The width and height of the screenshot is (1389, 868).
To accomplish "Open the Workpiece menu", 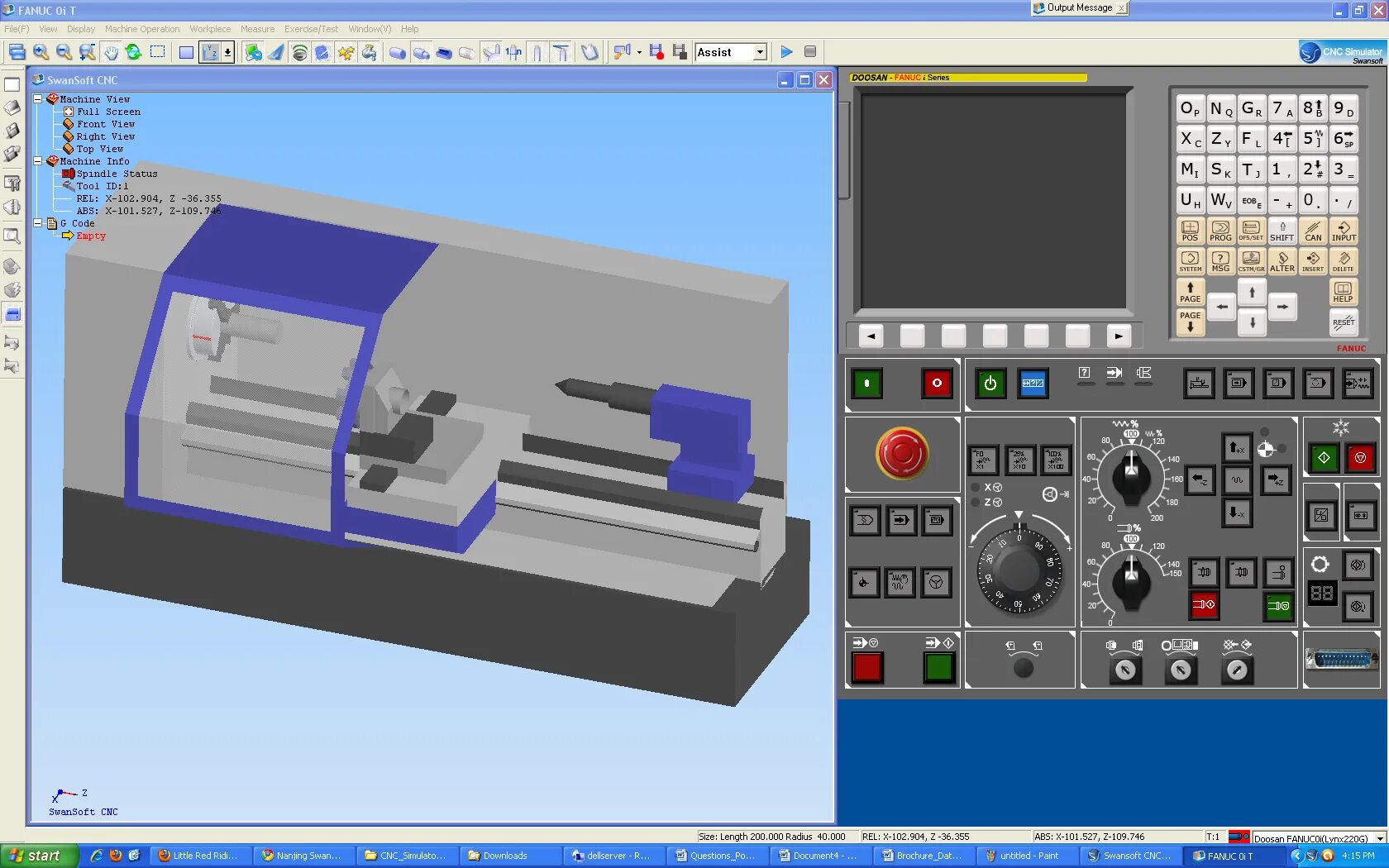I will 210,29.
